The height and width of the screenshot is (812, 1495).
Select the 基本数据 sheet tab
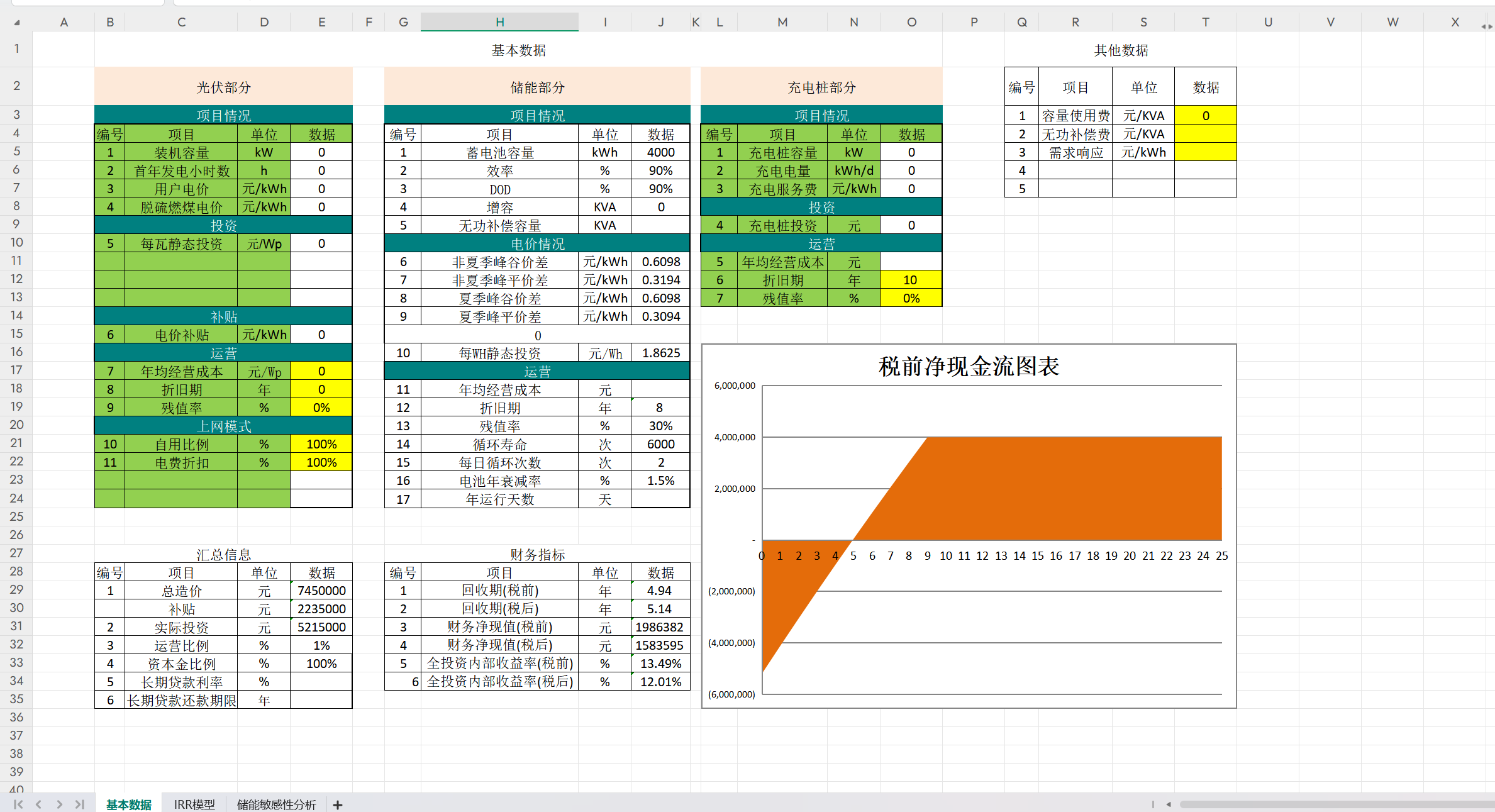pos(128,805)
